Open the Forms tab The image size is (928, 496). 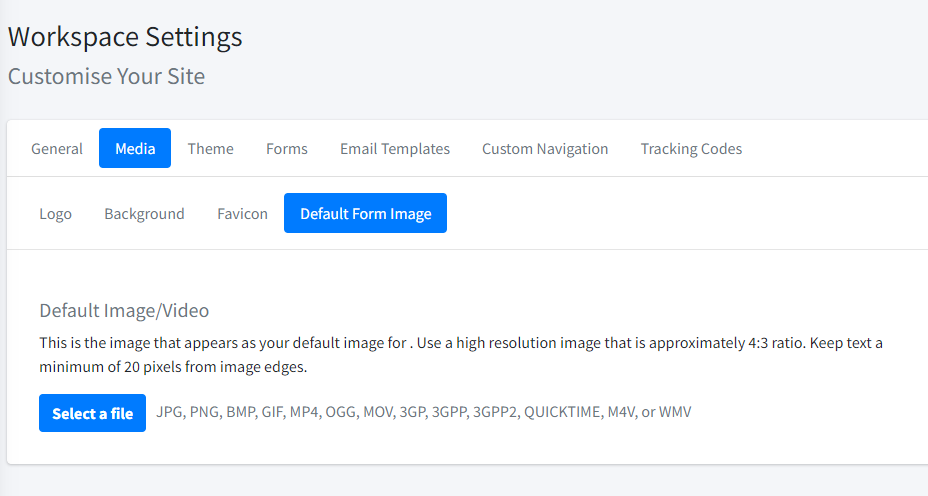pos(286,149)
